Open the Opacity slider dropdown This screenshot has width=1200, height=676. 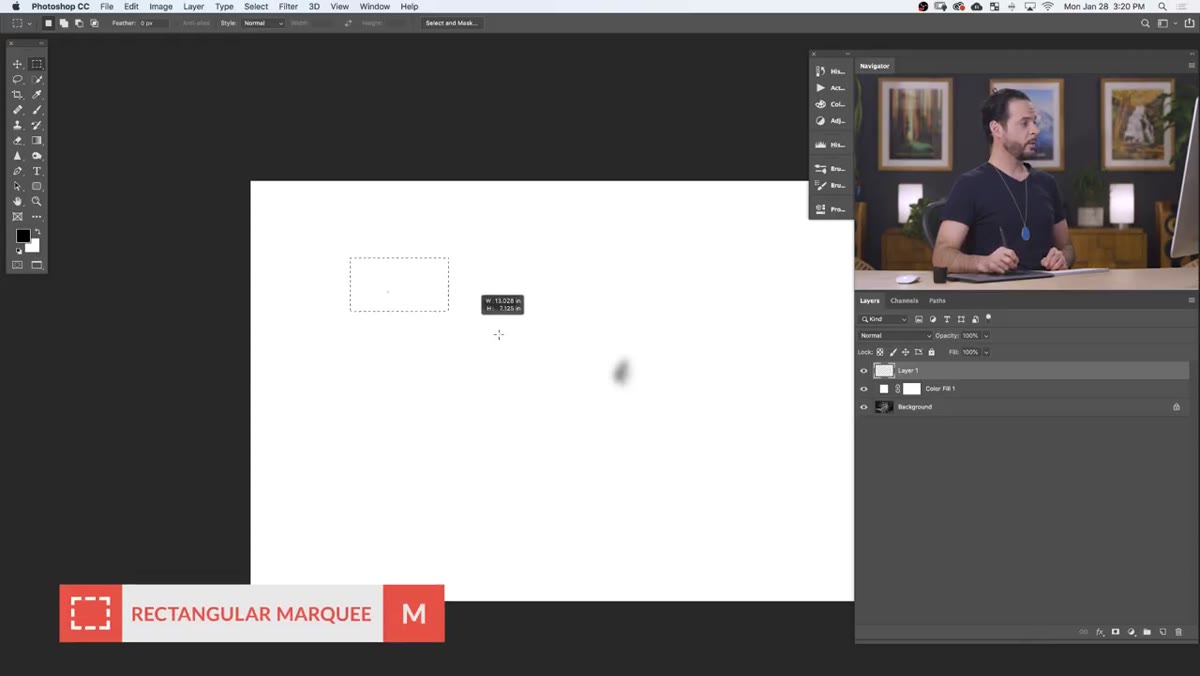click(x=986, y=336)
